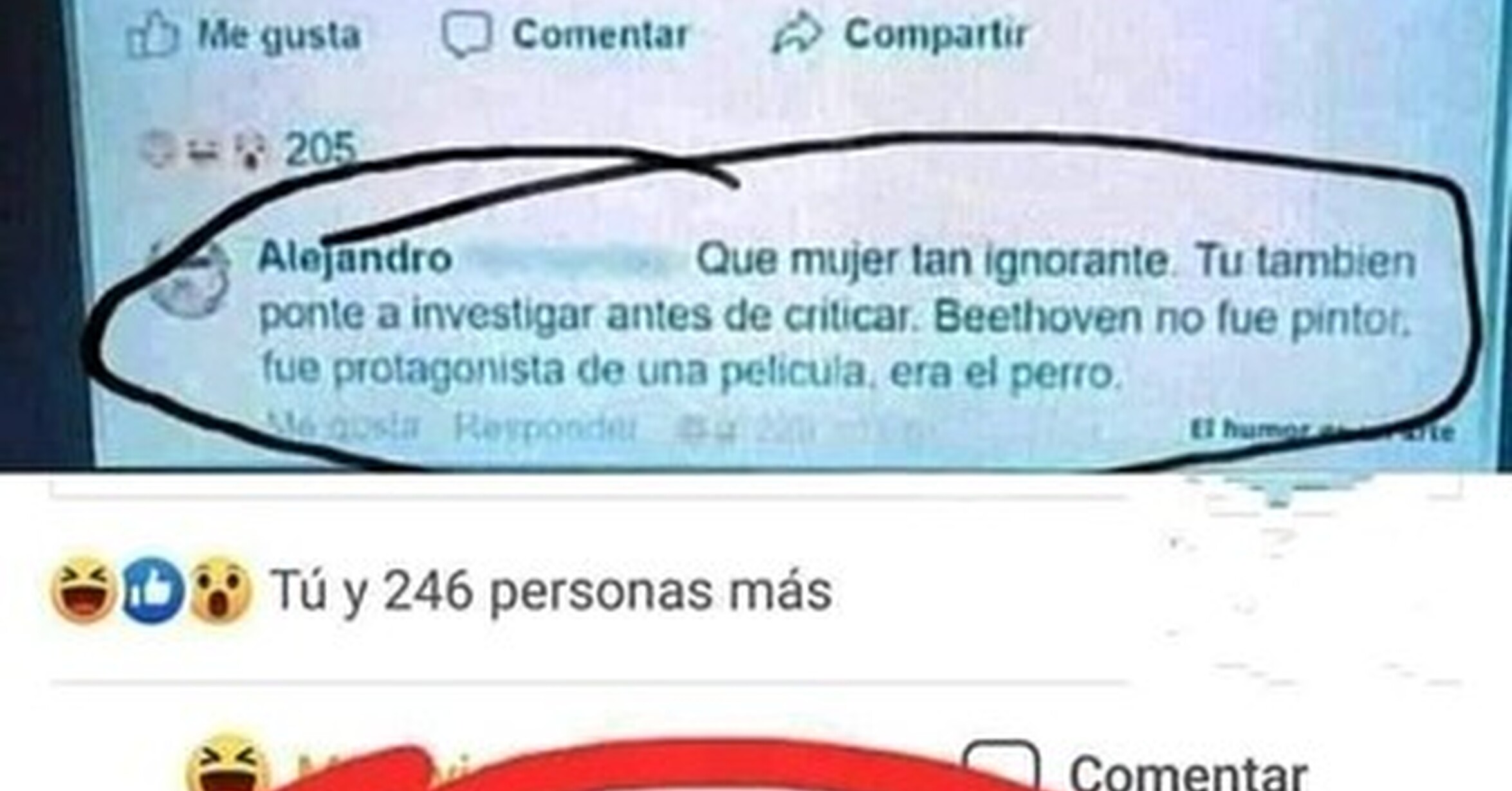This screenshot has height=791, width=1512.
Task: Click the top Comentar label
Action: pyautogui.click(x=600, y=34)
